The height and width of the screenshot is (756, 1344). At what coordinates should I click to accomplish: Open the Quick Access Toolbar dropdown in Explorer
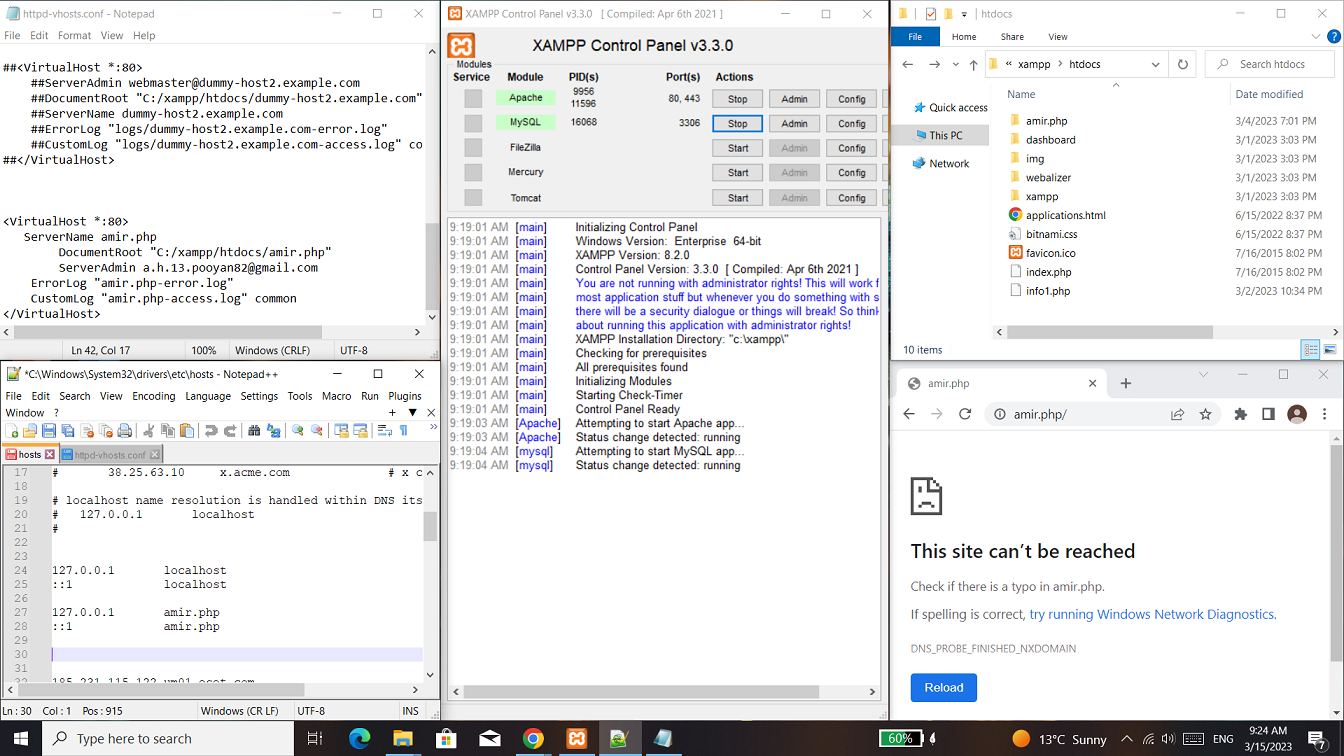[965, 14]
